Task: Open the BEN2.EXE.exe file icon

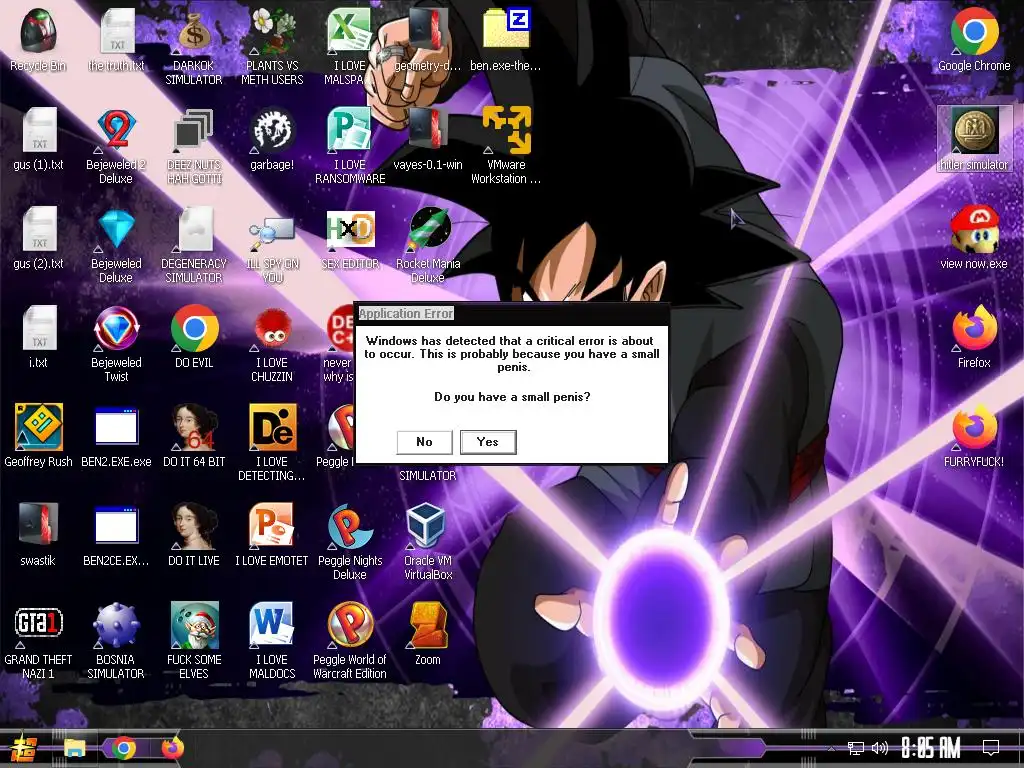Action: [x=116, y=436]
